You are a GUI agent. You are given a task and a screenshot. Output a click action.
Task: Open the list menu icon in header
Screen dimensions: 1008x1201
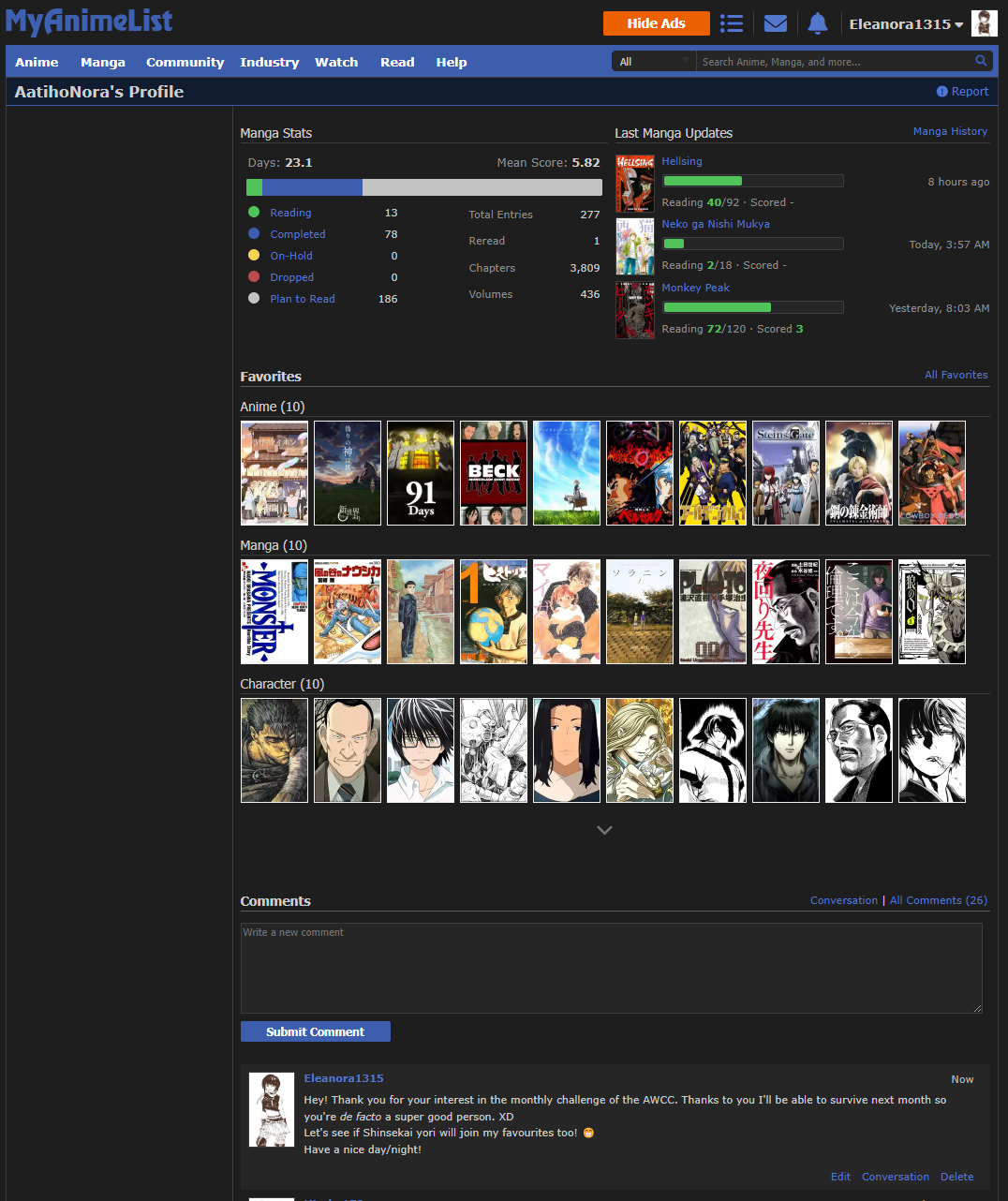pos(732,23)
